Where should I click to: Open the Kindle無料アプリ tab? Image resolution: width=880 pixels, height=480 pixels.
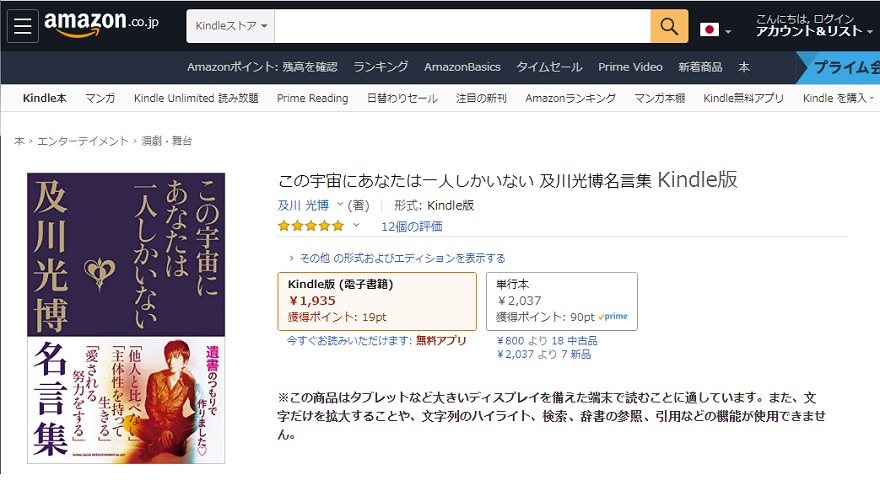tap(743, 98)
